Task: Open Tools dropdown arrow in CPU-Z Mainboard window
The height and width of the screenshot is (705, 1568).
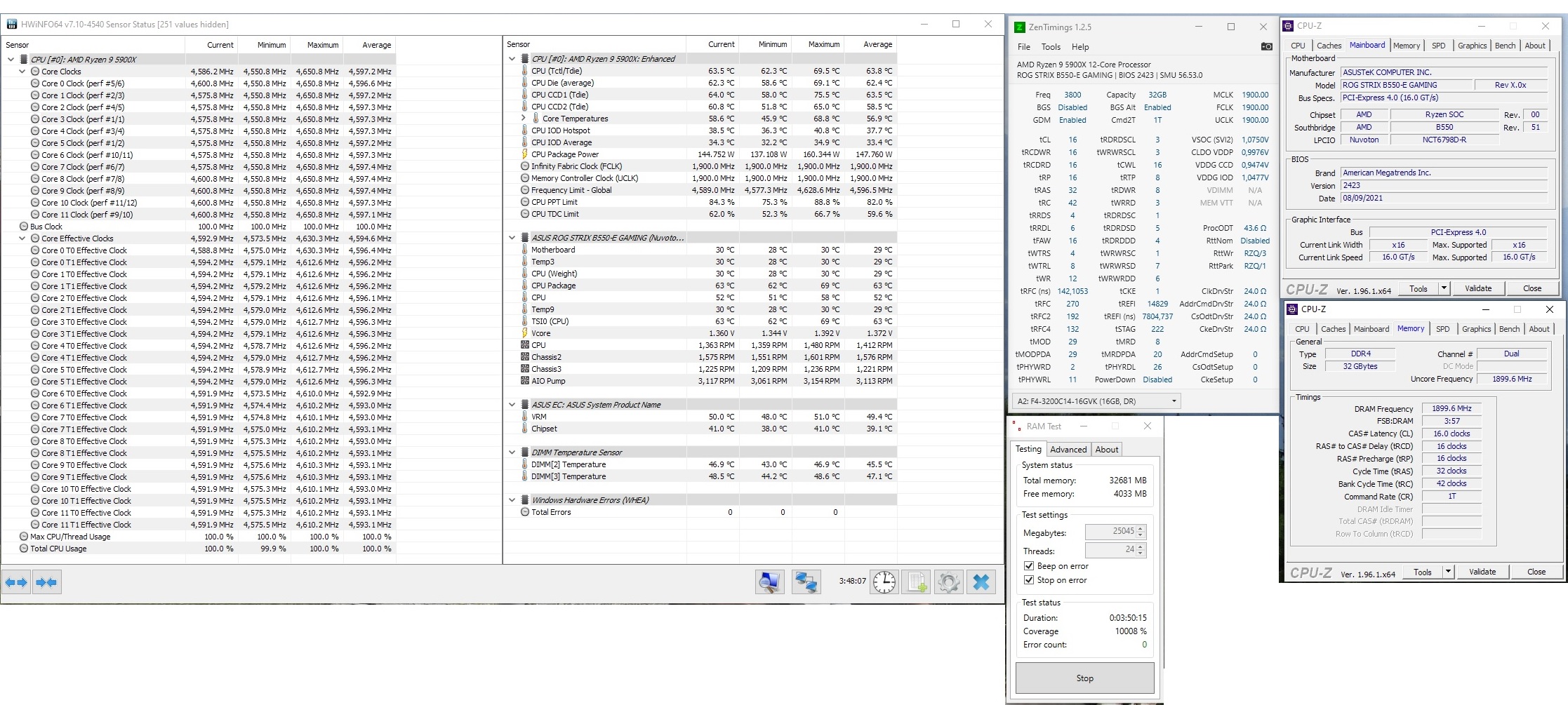Action: coord(1444,288)
